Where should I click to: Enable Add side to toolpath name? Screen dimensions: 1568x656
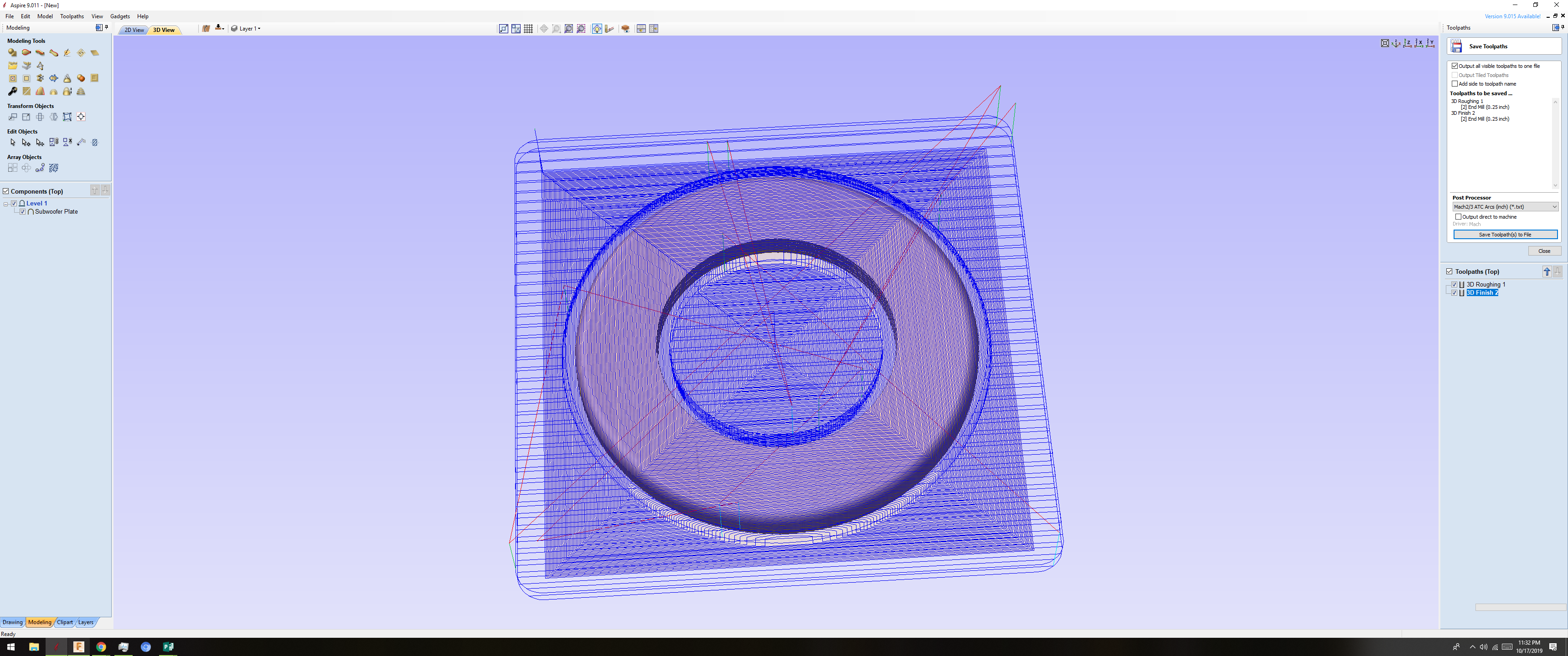point(1455,84)
